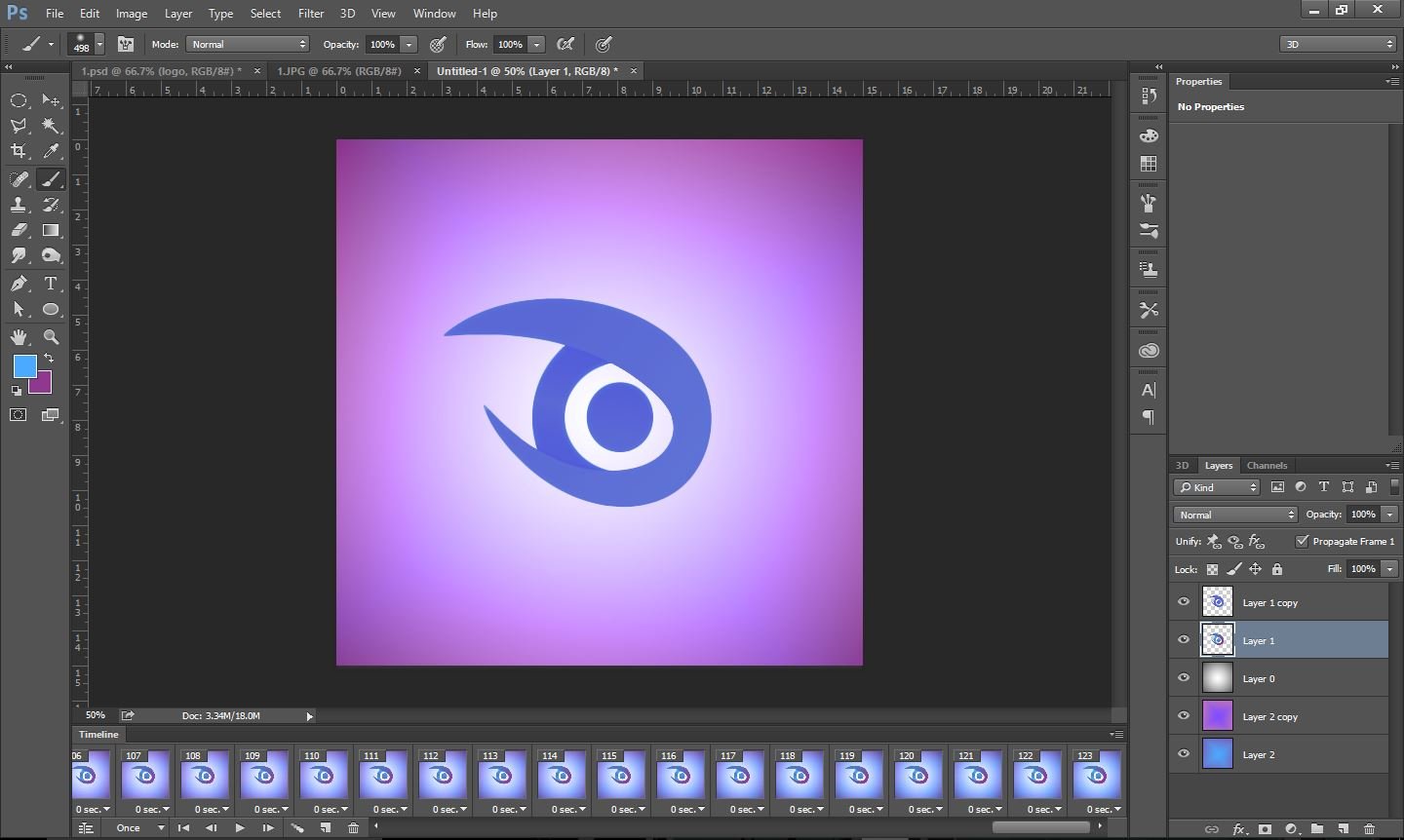The height and width of the screenshot is (840, 1404).
Task: Select the Smudge tool
Action: point(19,255)
